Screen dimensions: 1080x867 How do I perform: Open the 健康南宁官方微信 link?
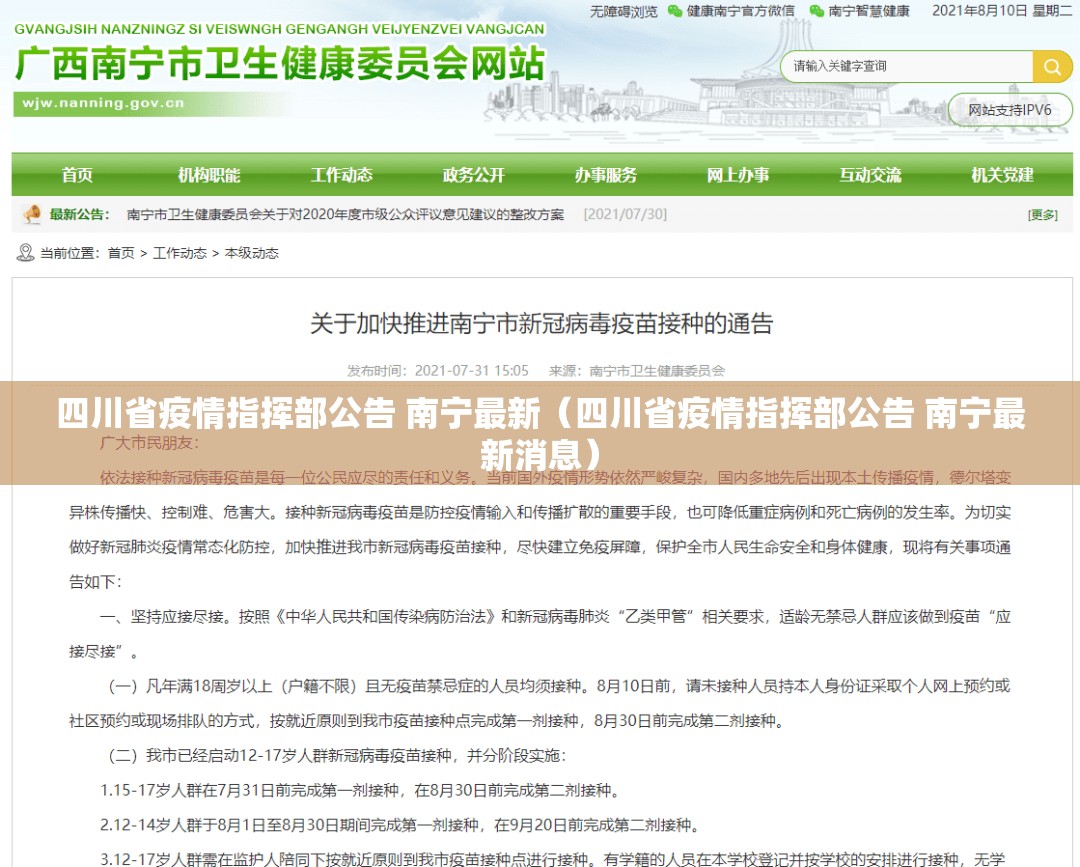[740, 11]
